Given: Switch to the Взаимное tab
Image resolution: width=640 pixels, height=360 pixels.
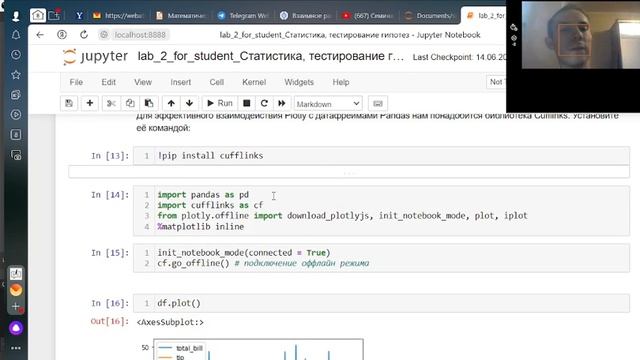Looking at the screenshot, I should (305, 16).
